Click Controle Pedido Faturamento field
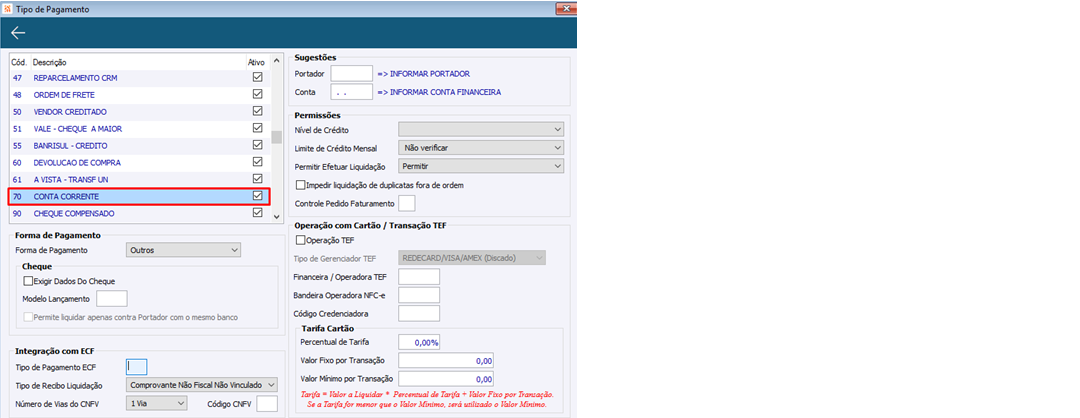The width and height of the screenshot is (1080, 418). 407,203
